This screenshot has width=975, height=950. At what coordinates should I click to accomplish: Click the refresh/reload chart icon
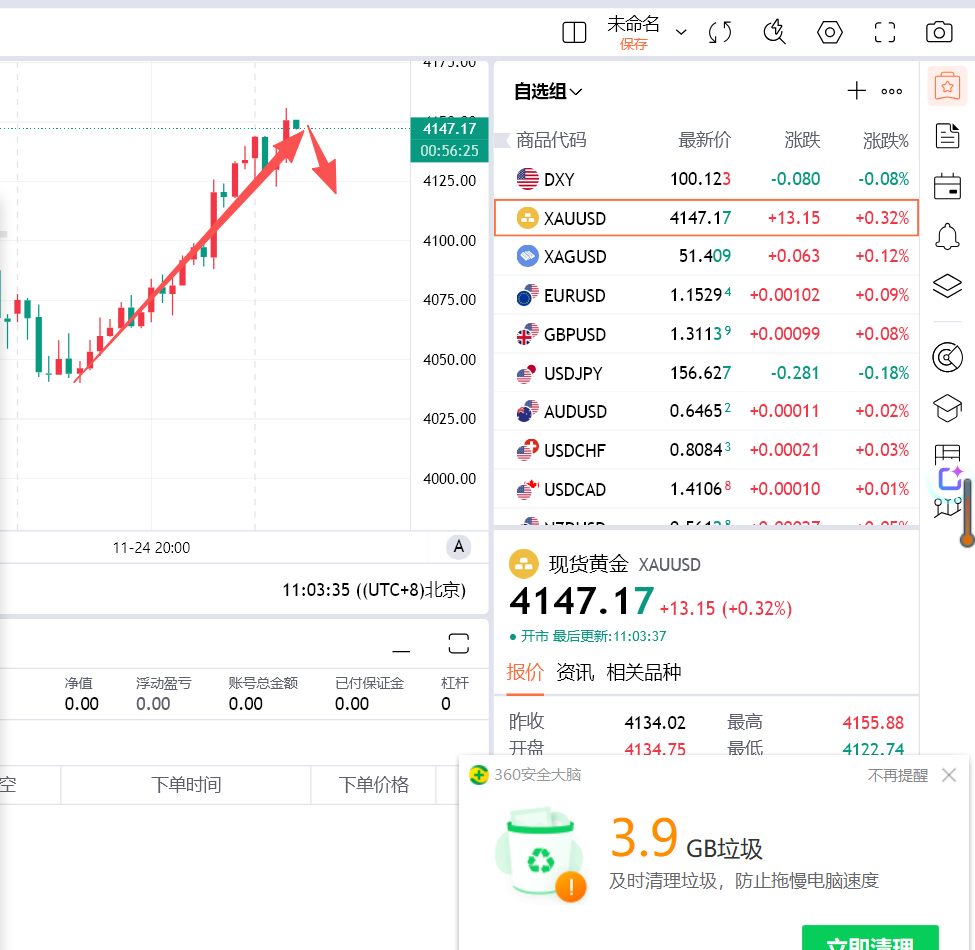point(719,32)
